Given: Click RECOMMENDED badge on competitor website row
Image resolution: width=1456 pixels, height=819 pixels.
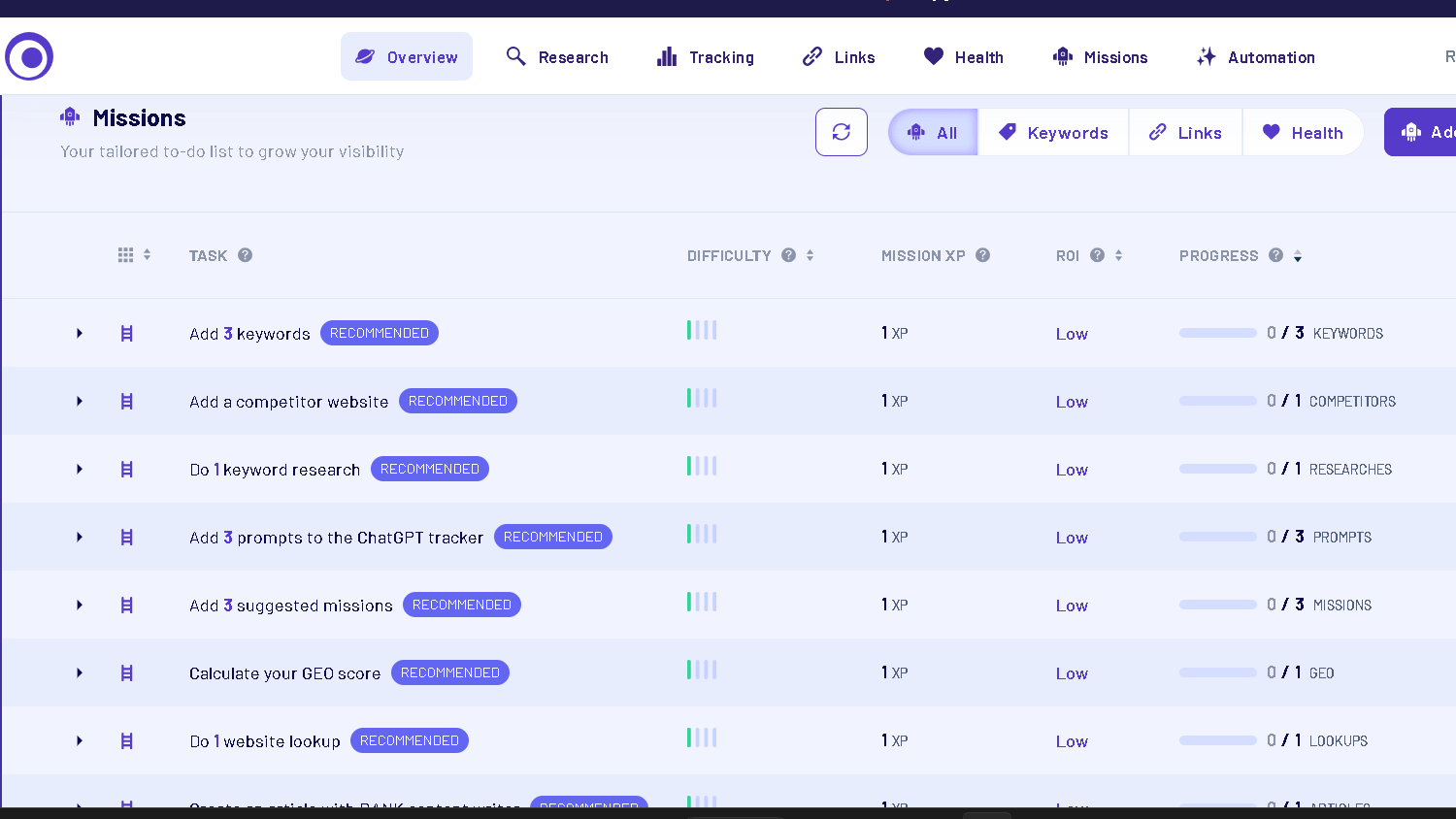Looking at the screenshot, I should coord(458,401).
